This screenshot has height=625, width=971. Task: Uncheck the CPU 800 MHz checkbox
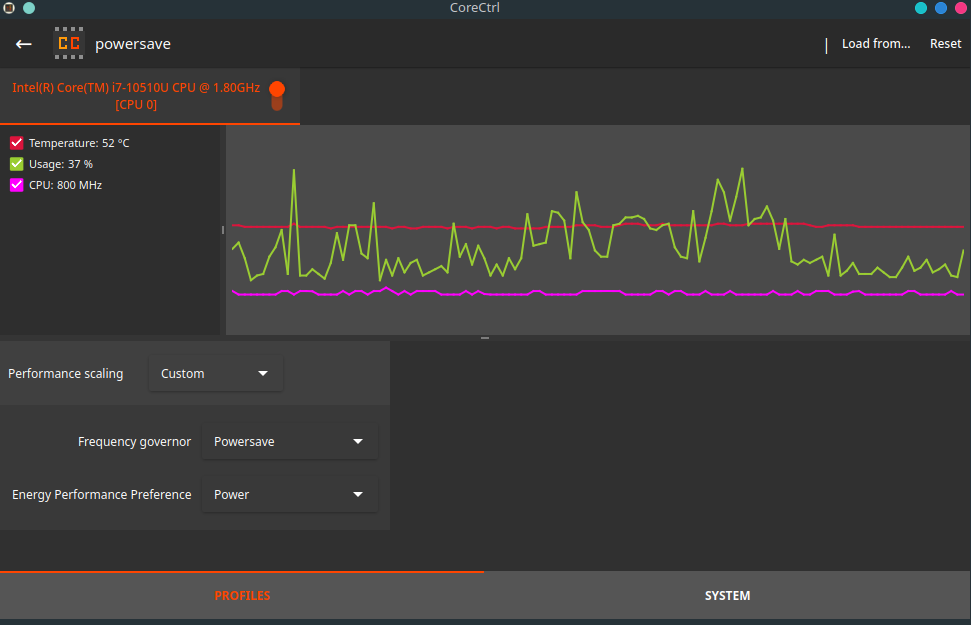tap(17, 185)
